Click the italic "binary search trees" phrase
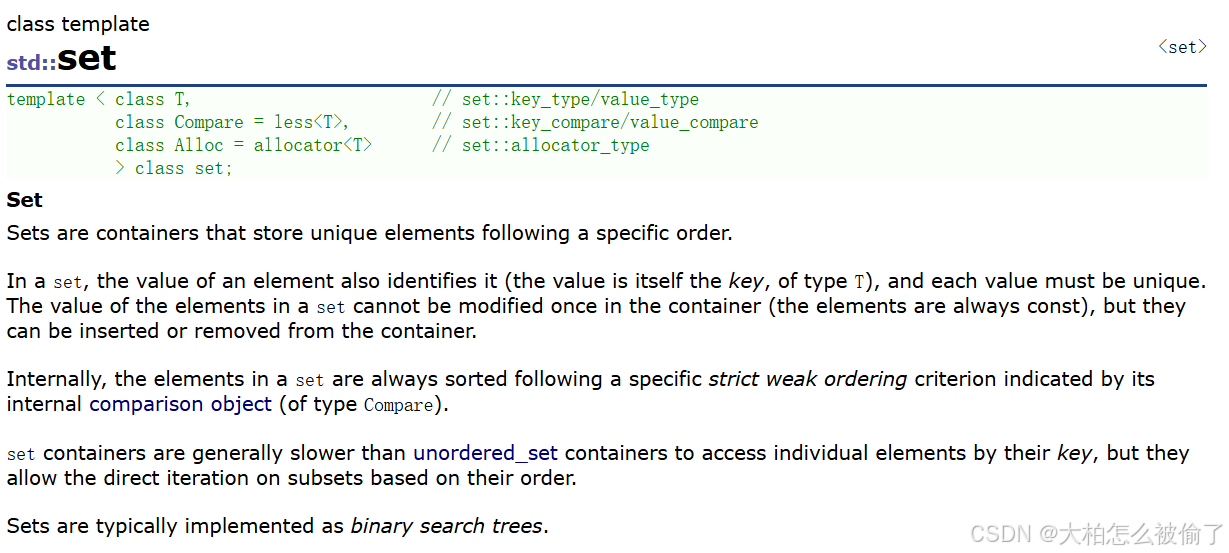 (446, 526)
